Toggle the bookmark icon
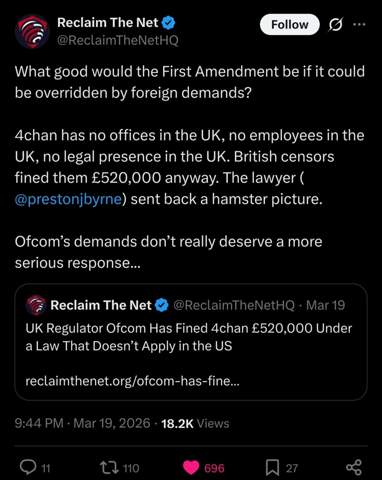Viewport: 382px width, 480px height. tap(272, 468)
